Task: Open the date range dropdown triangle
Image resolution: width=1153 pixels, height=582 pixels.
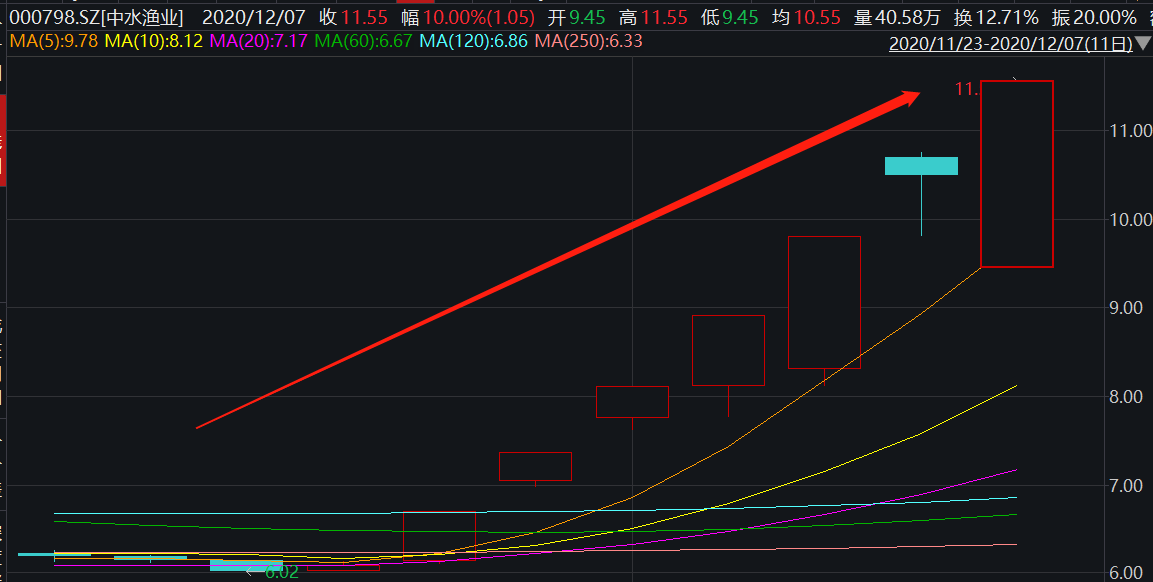Action: click(1143, 44)
